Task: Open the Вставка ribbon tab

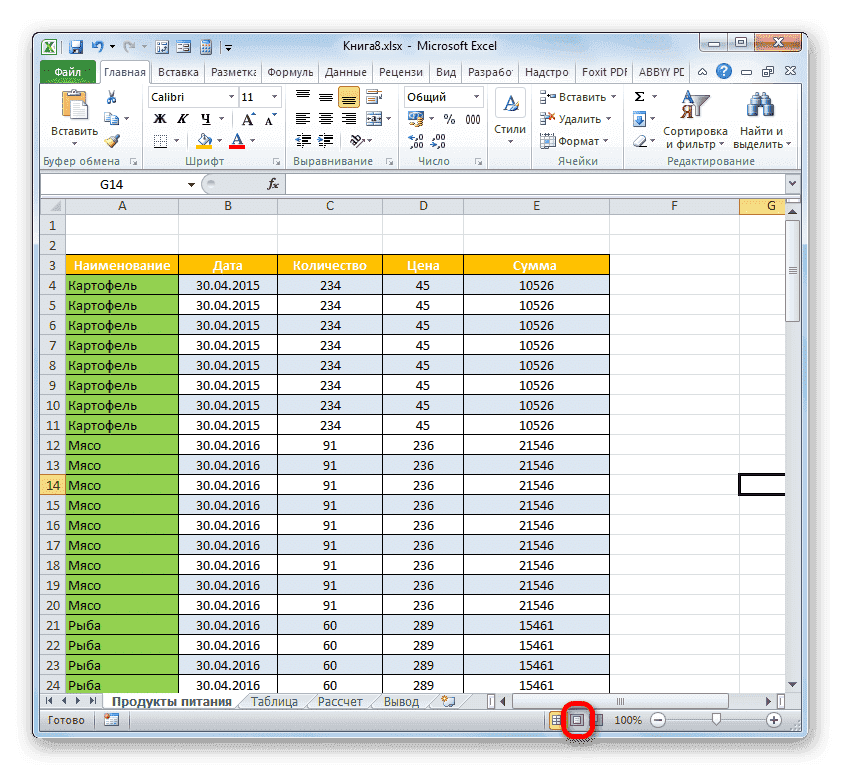Action: [178, 72]
